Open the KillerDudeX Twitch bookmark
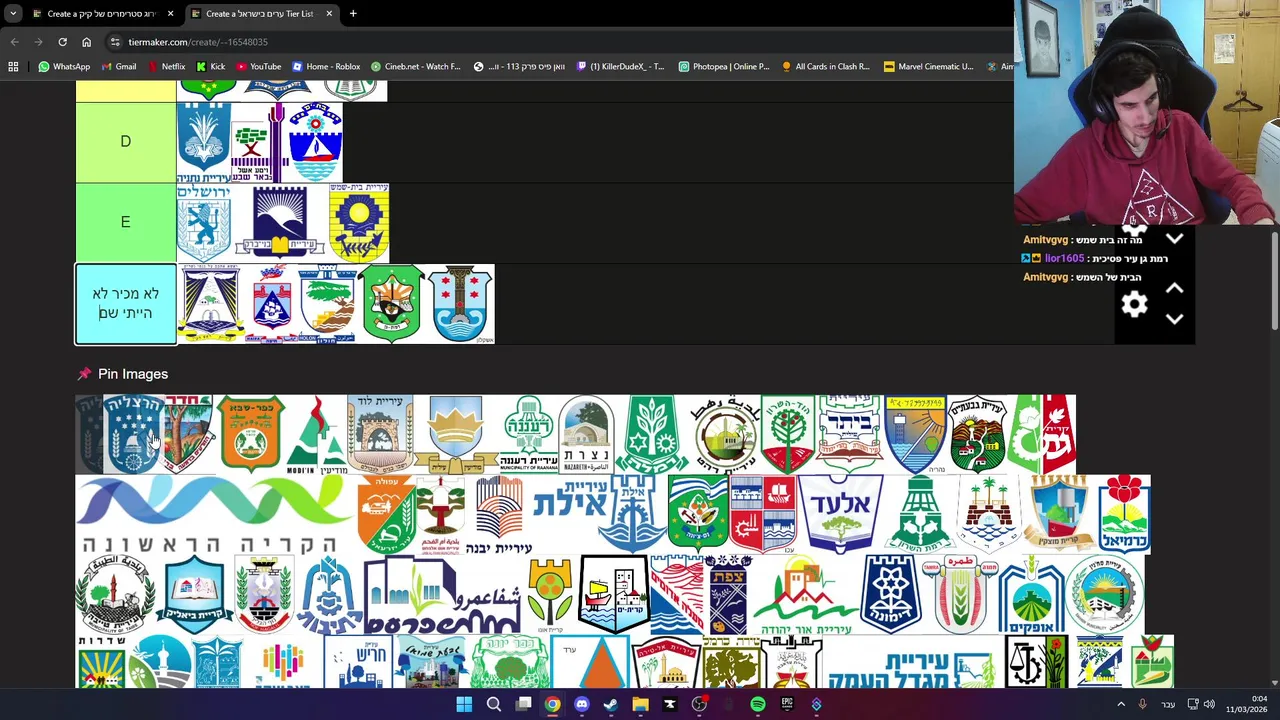 620,66
